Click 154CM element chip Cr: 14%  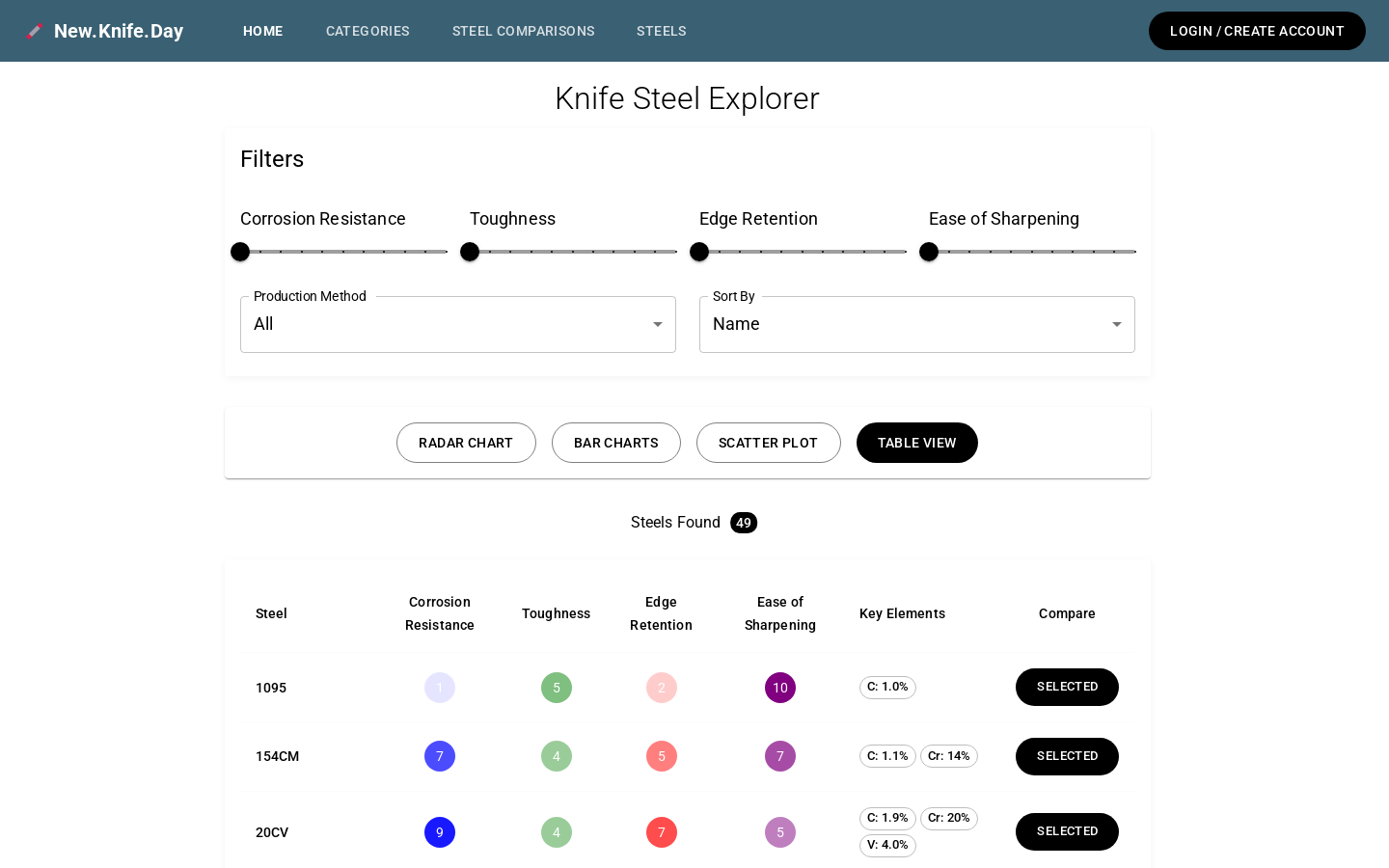click(949, 756)
